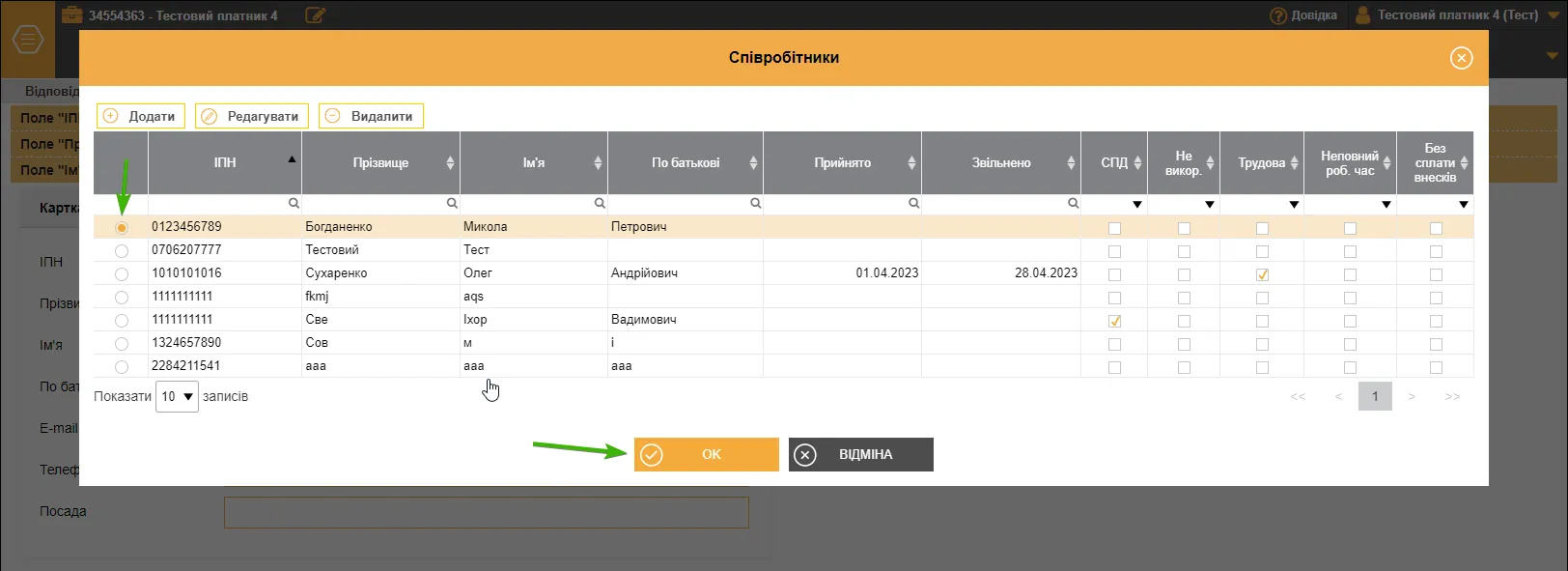Click Посада input field in background form
Viewport: 1568px width, 571px height.
pyautogui.click(x=487, y=512)
